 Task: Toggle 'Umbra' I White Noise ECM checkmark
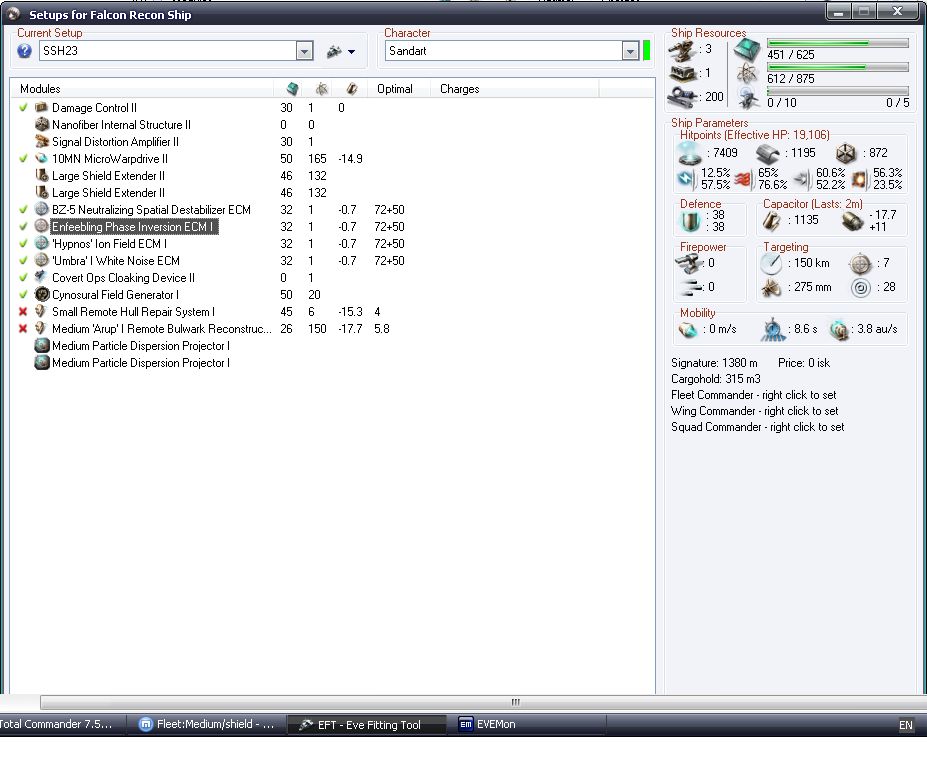(23, 261)
